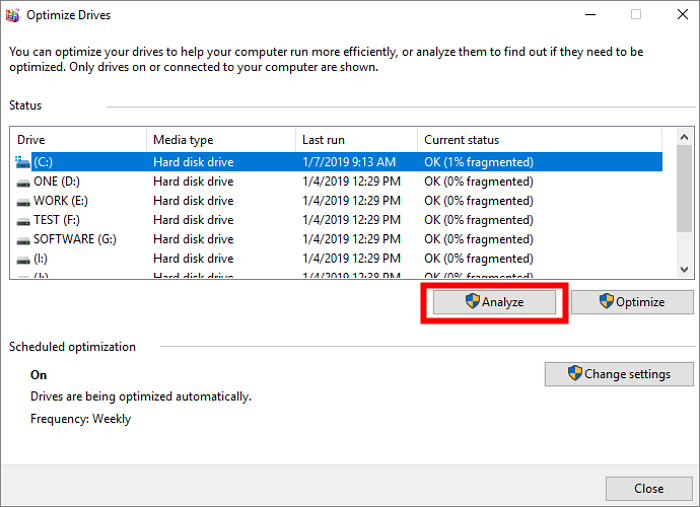
Task: Select the TEST (F:) drive
Action: click(339, 220)
